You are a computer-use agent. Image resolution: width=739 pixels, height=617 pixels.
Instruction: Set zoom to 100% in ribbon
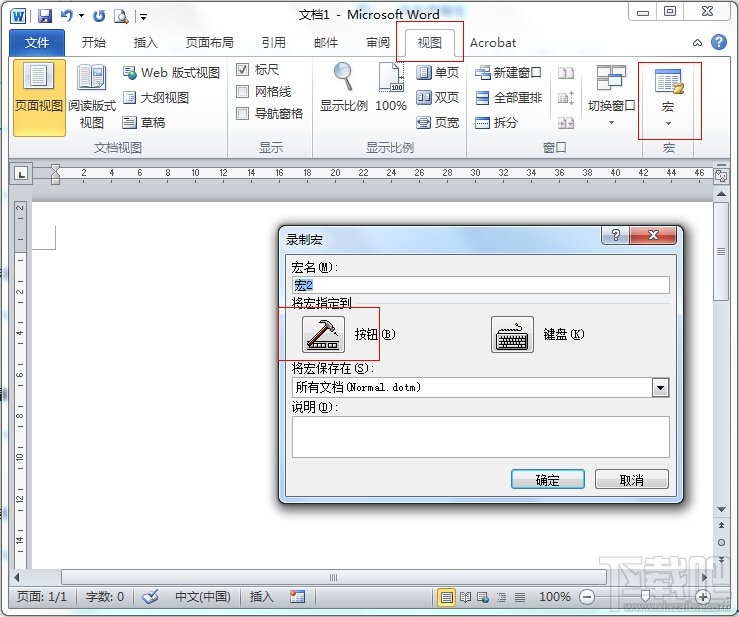[x=391, y=87]
